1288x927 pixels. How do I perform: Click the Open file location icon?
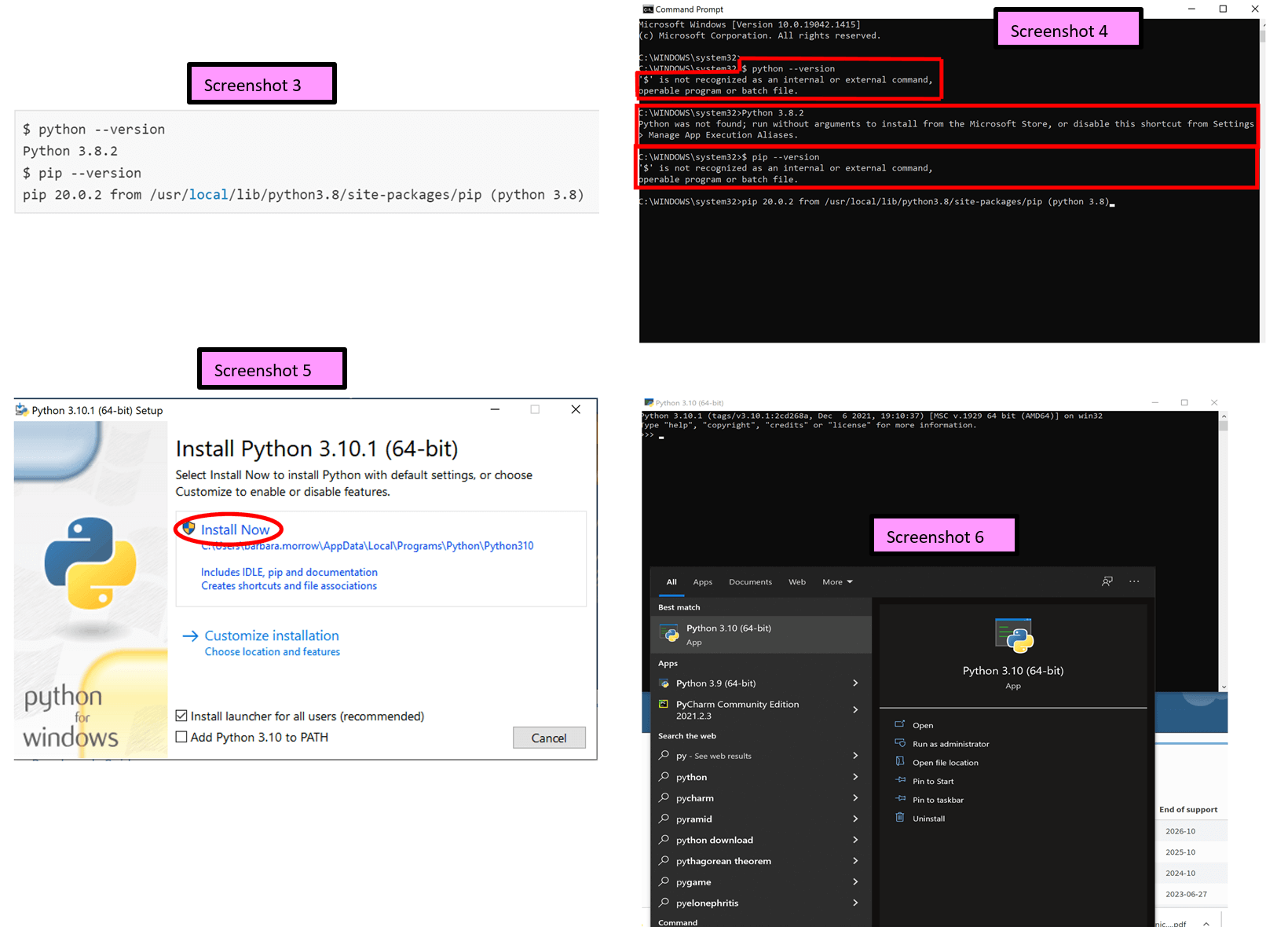[x=900, y=761]
